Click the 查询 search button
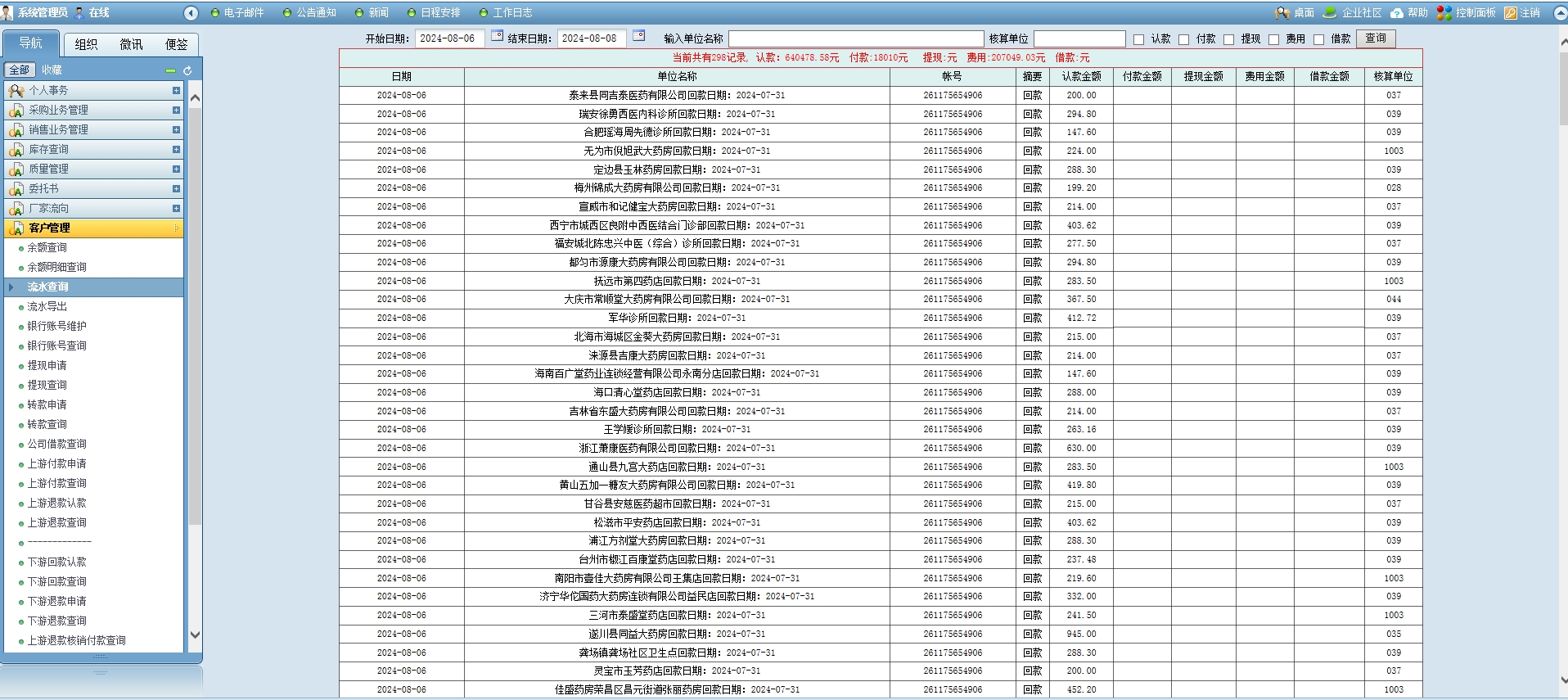 (x=1376, y=38)
